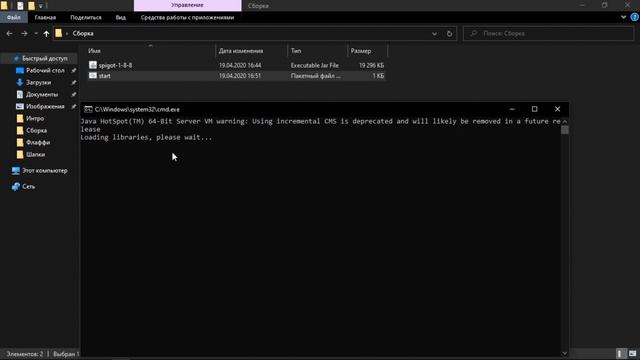Open the Поделиться ribbon tab
640x360 pixels.
[86, 18]
